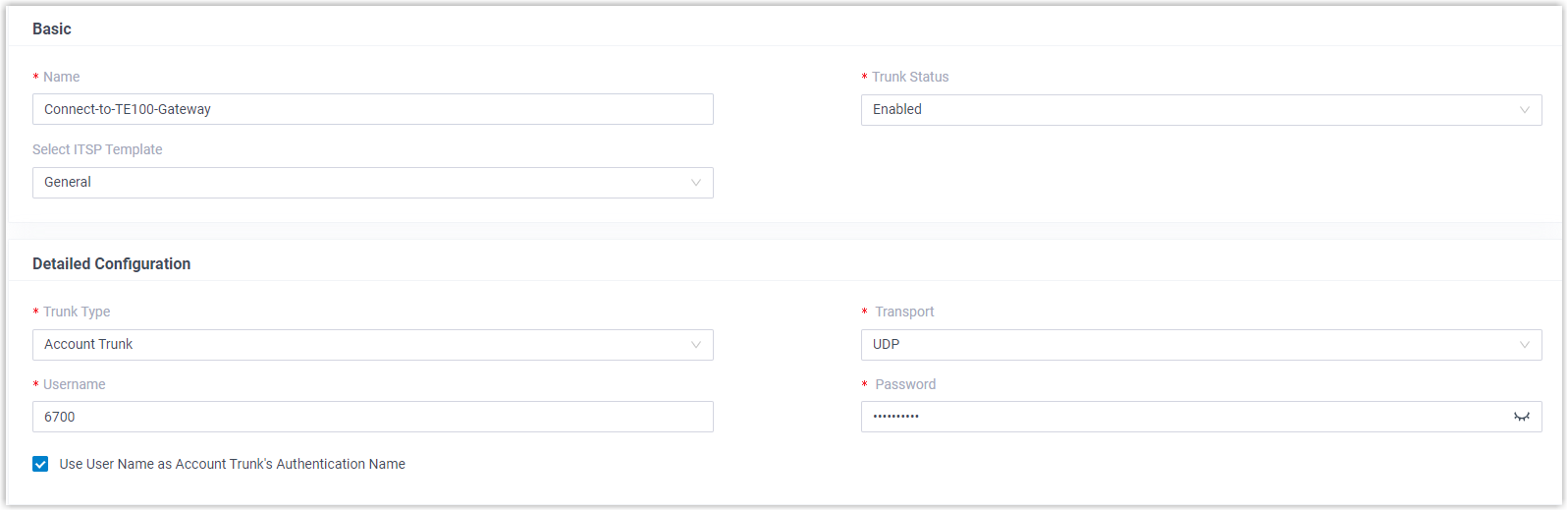
Task: Click the authentication name checkbox label text
Action: (x=232, y=464)
